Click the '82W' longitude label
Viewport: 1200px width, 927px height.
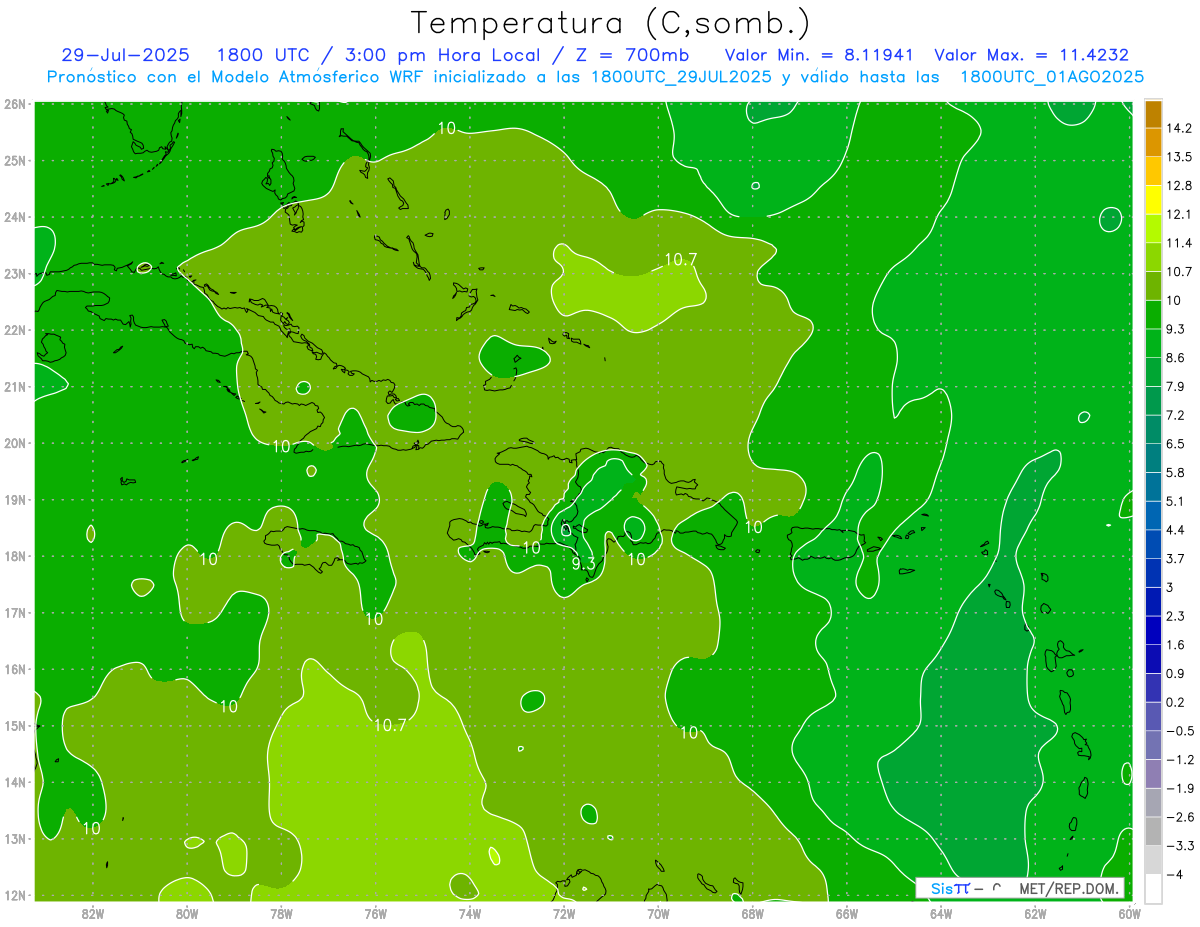92,912
